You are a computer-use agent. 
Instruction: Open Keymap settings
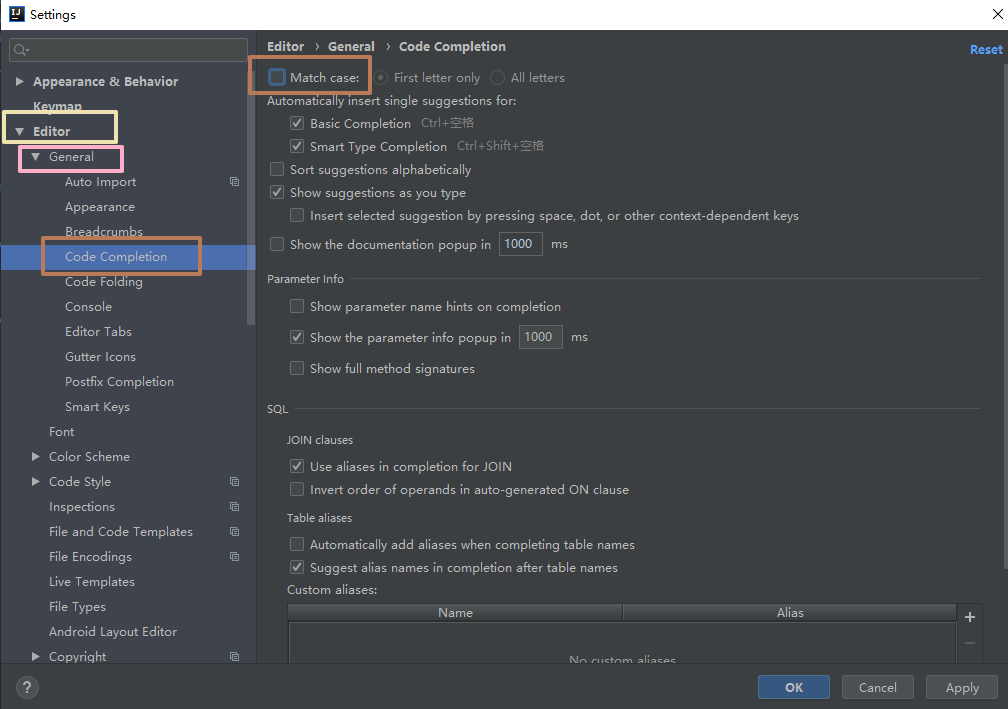pos(57,106)
